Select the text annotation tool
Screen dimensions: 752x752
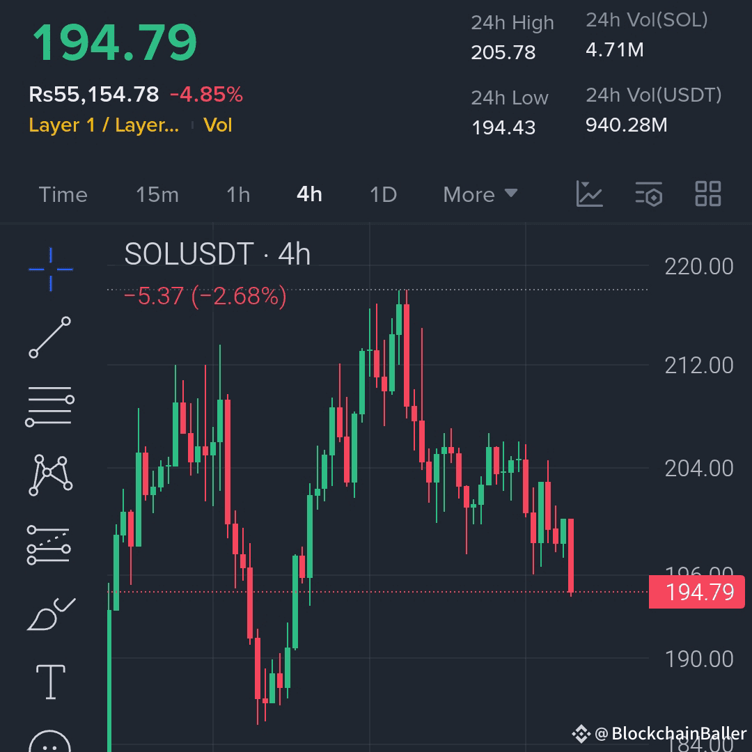(50, 682)
